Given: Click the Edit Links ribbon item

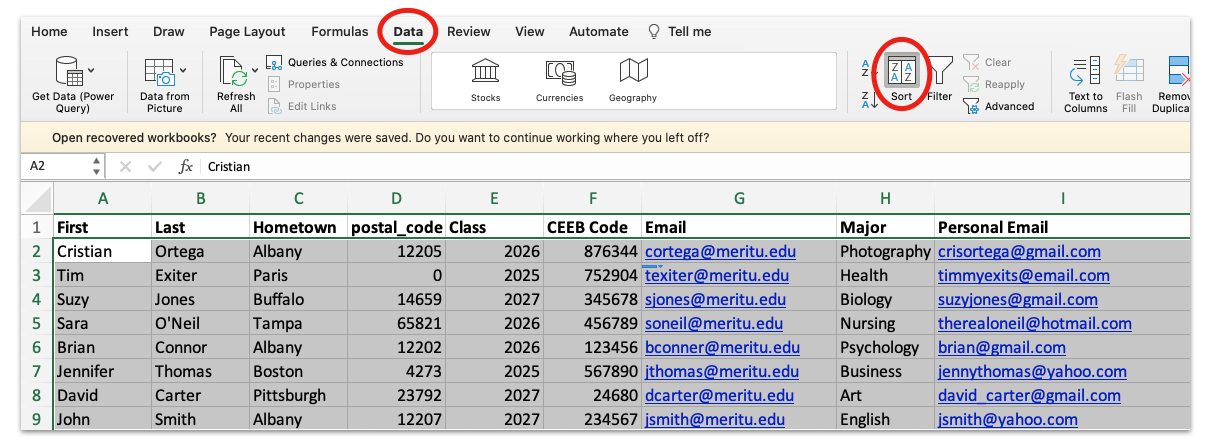Looking at the screenshot, I should [301, 106].
